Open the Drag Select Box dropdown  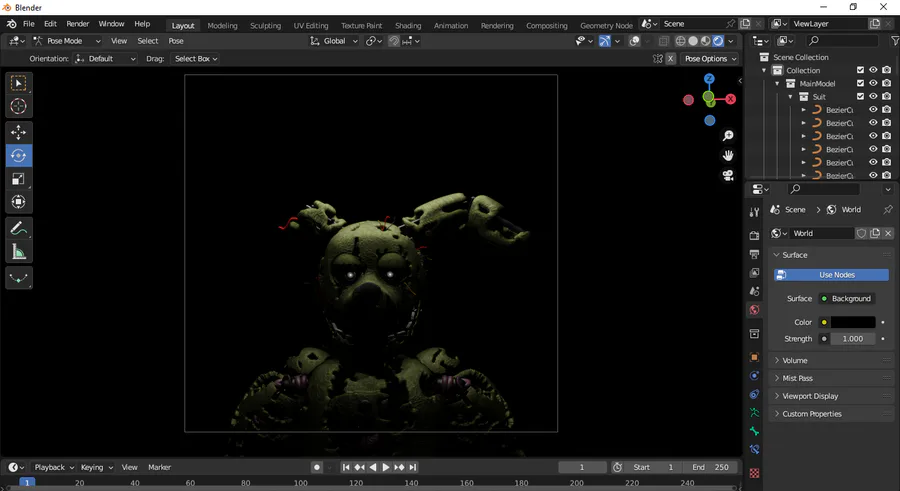click(x=195, y=59)
